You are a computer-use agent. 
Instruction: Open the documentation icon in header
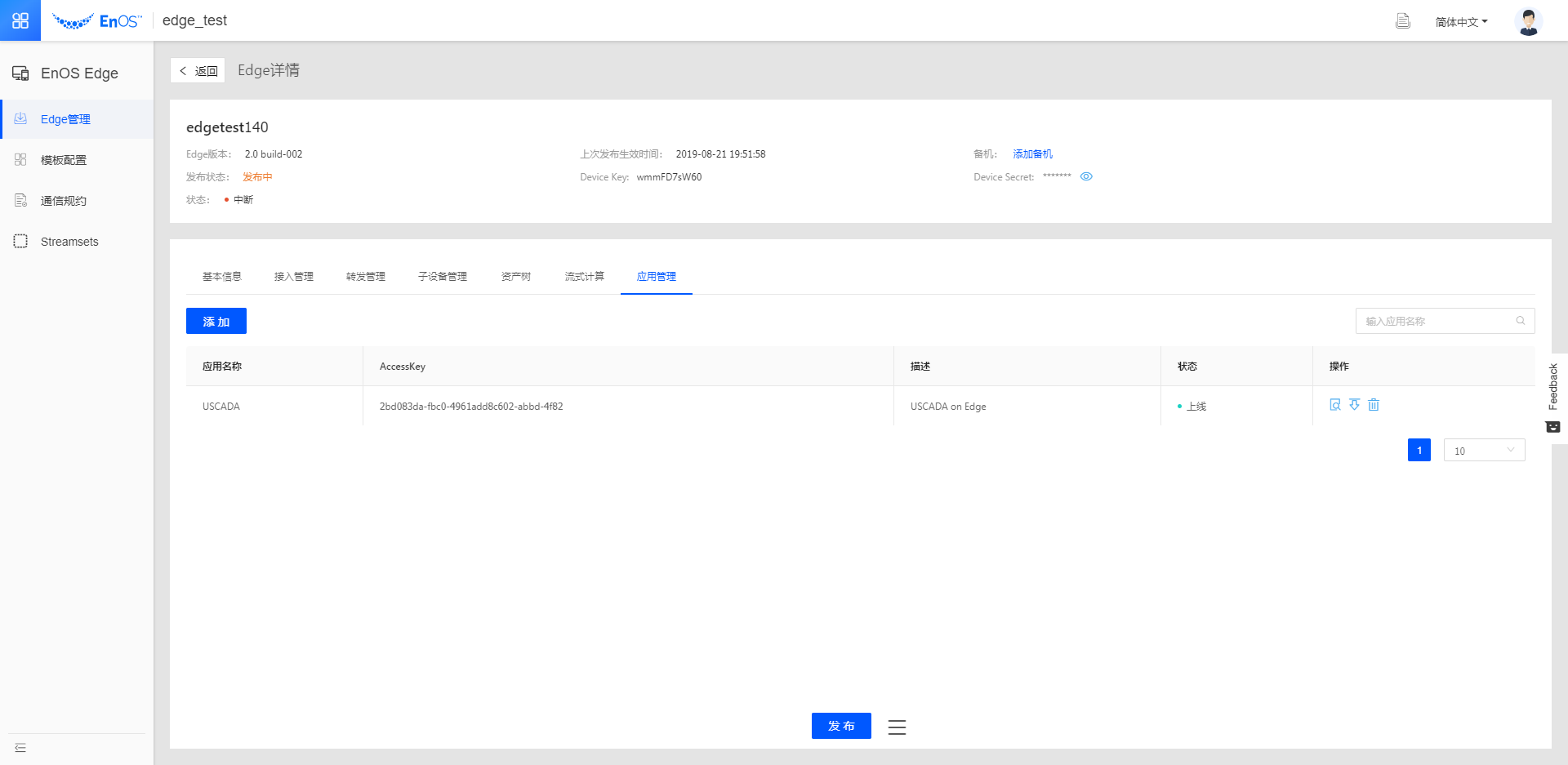coord(1402,21)
